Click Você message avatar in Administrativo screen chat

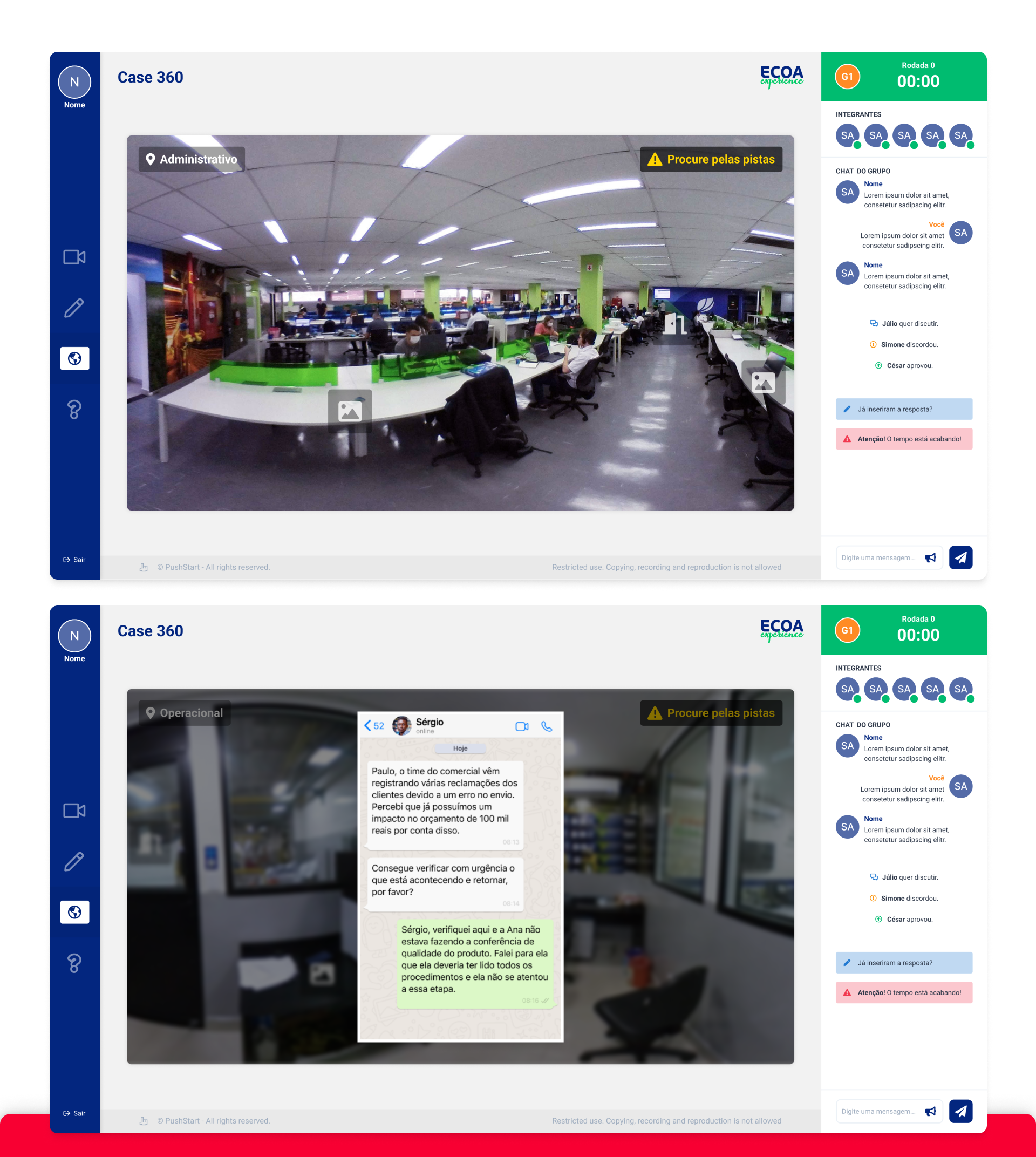coord(961,233)
